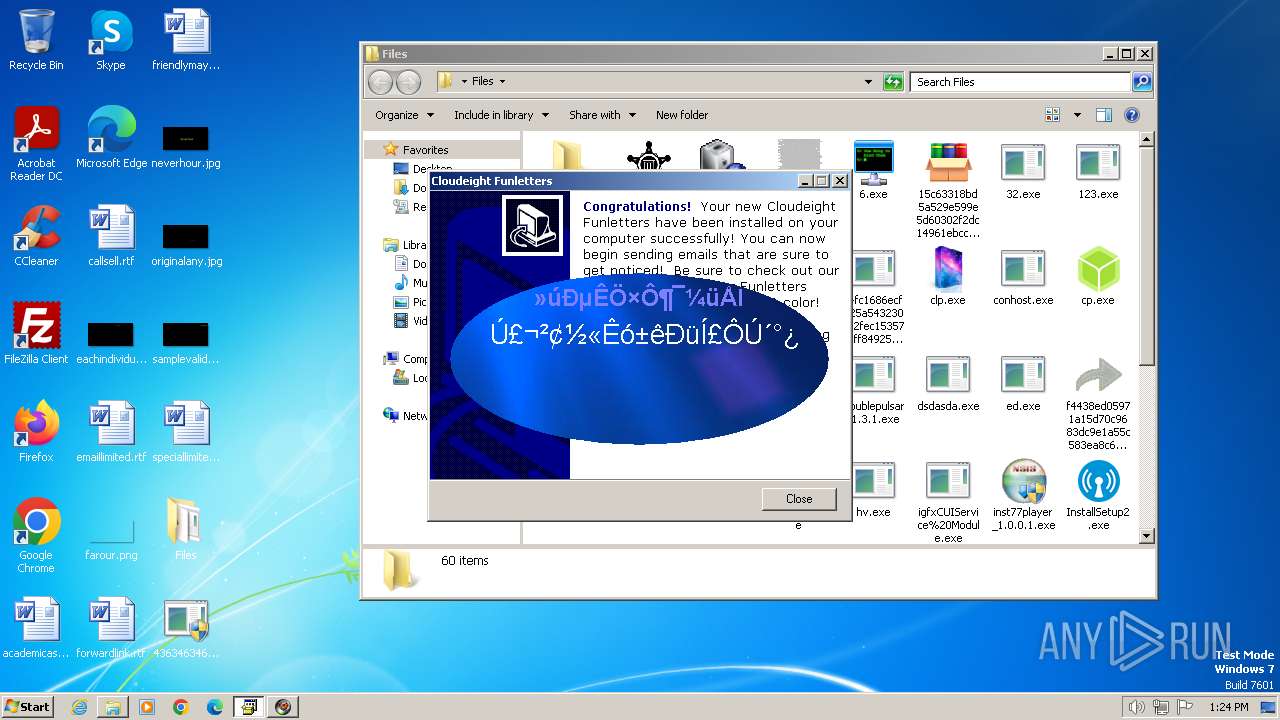Select speciallimite document on desktop

[186, 432]
